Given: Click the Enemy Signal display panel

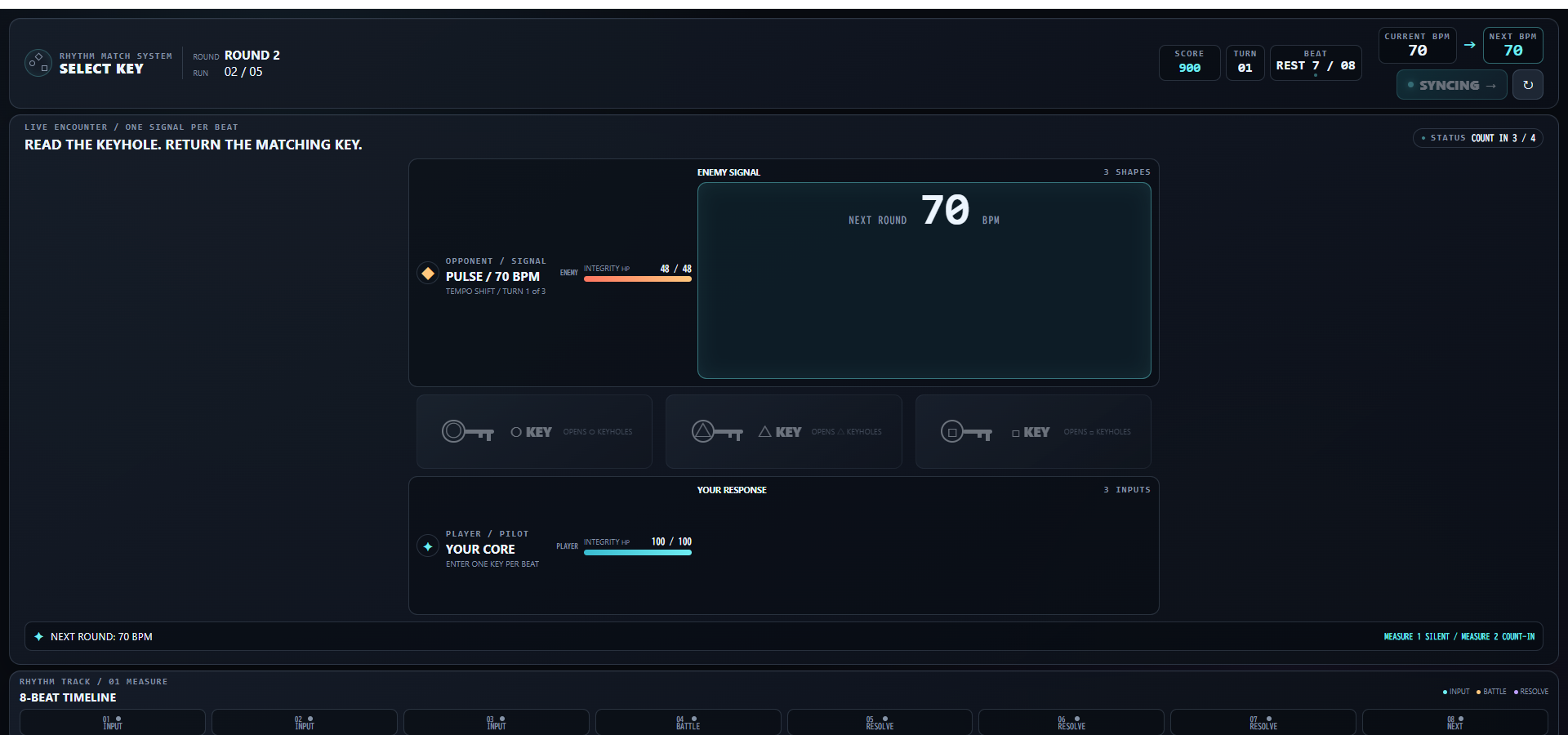Looking at the screenshot, I should point(924,280).
